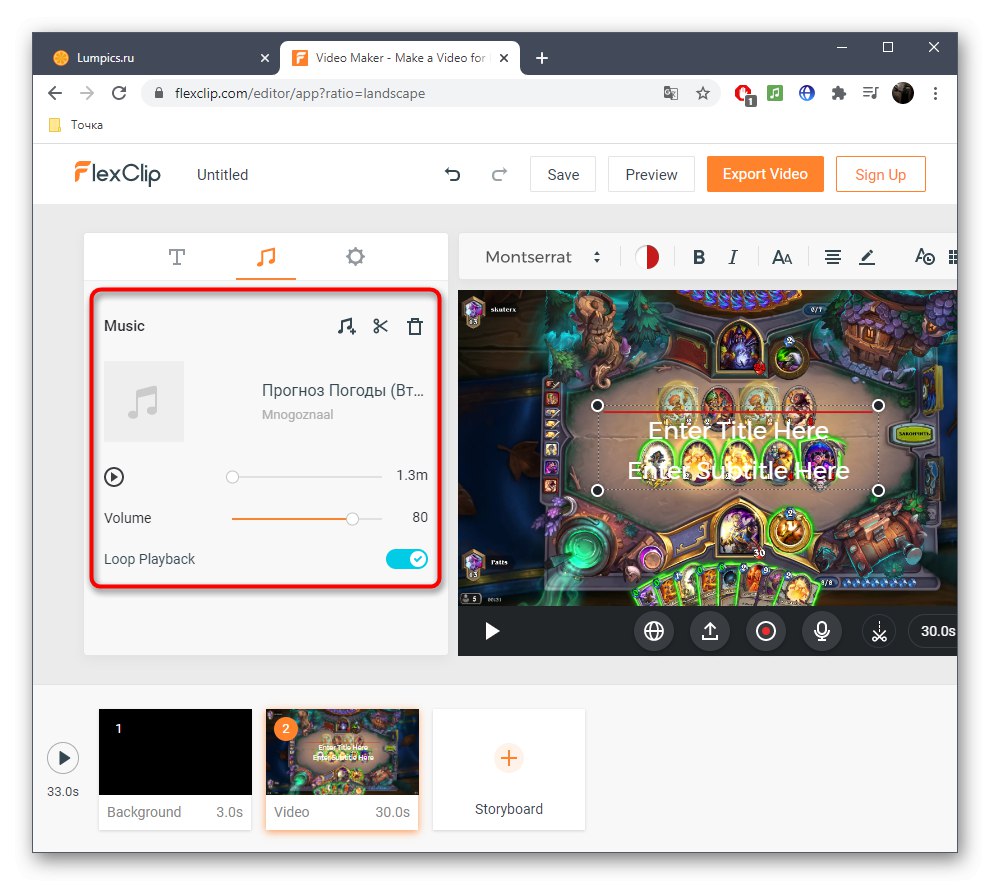
Task: Click the browser profile avatar
Action: (903, 93)
